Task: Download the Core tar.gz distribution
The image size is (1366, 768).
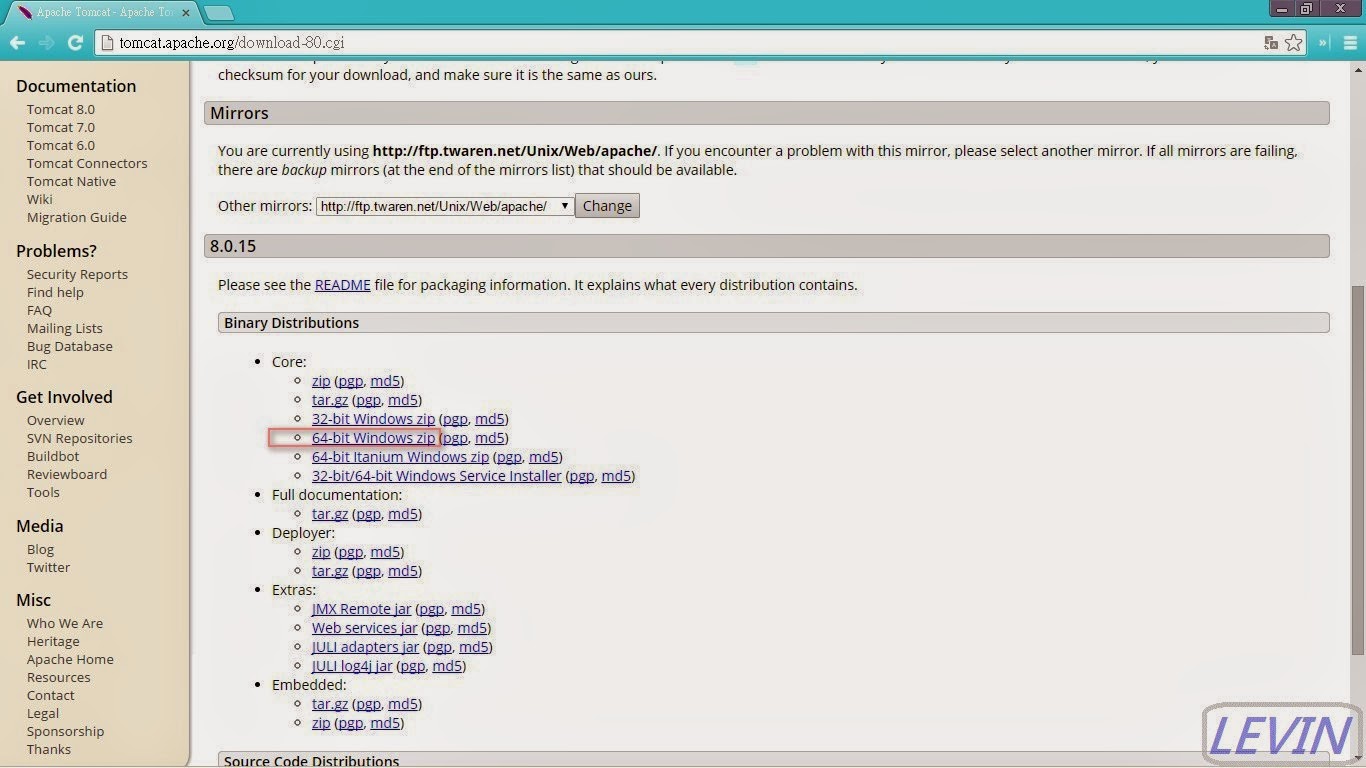Action: click(x=330, y=400)
